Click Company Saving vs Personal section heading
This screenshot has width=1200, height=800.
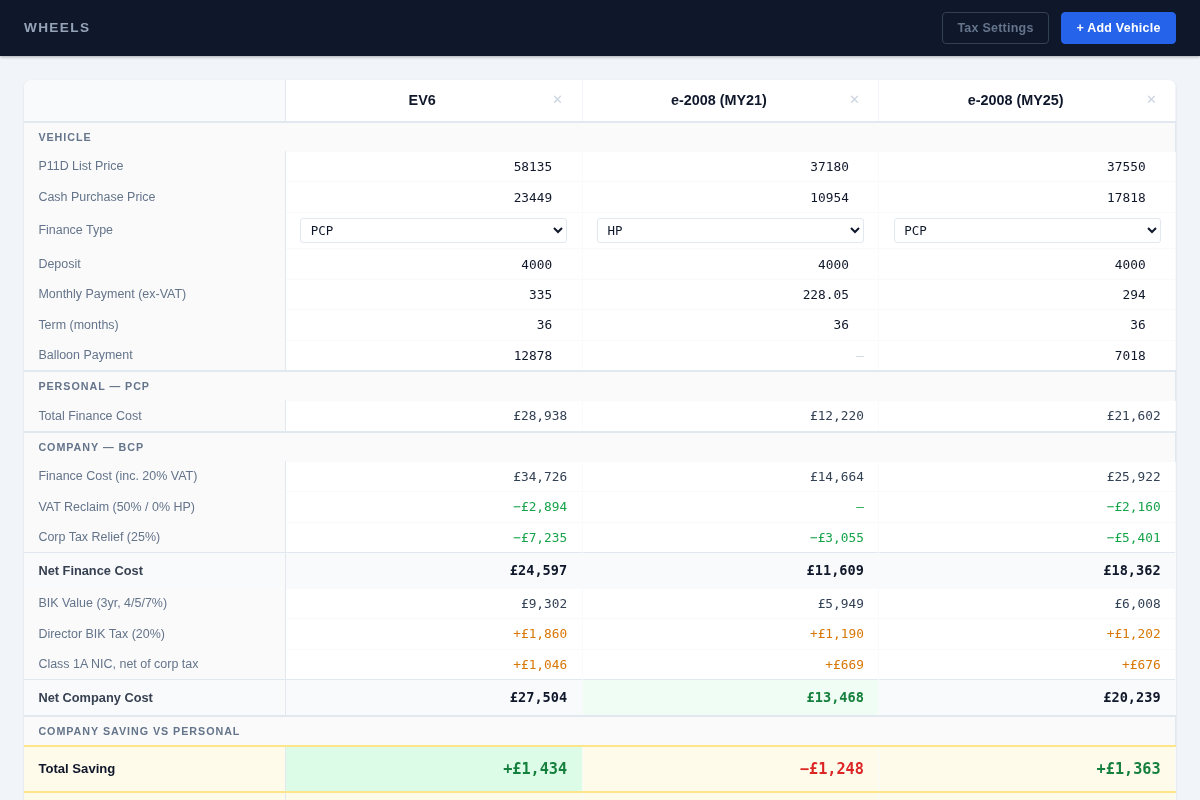coord(139,731)
